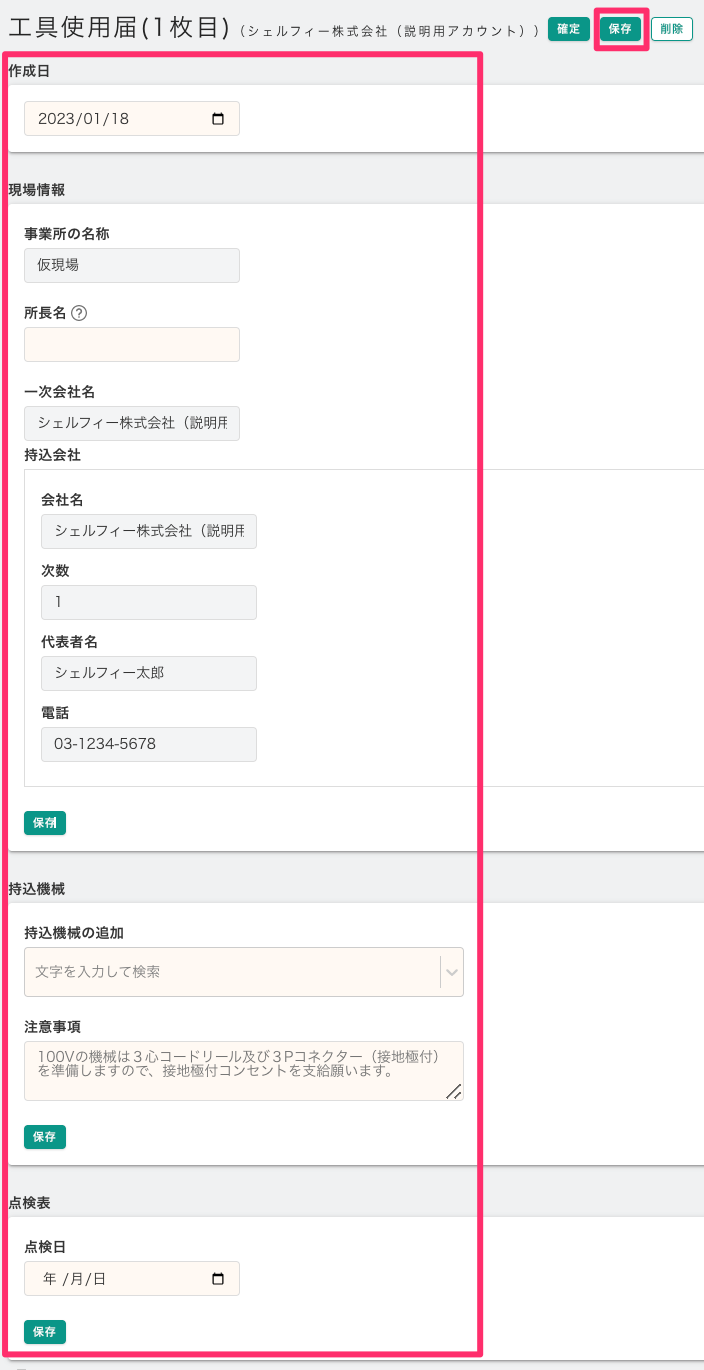Screen dimensions: 704x1370
Task: Save the 点検表 section
Action: [45, 1332]
